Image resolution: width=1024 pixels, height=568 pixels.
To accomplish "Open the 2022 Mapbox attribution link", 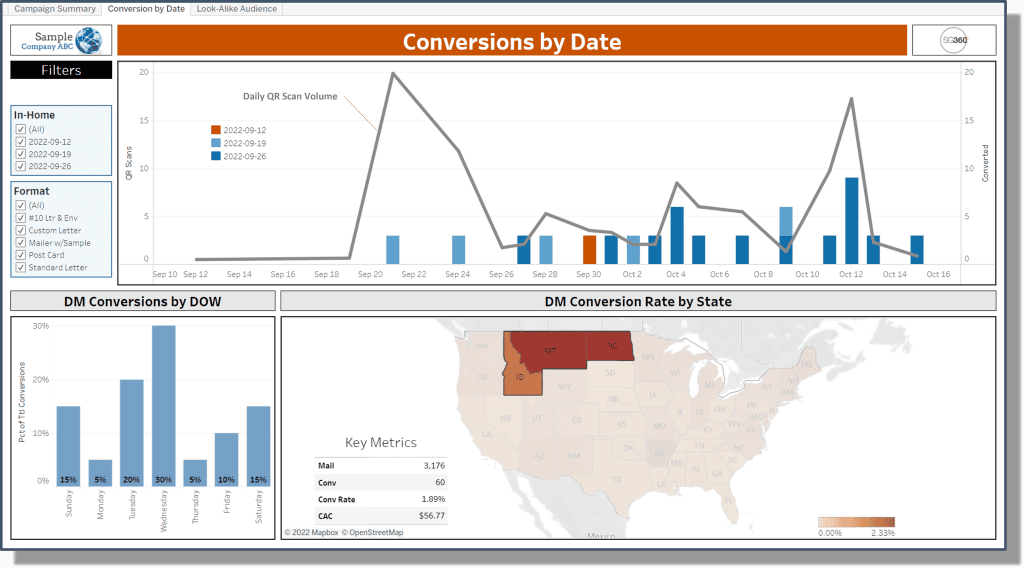I will 312,533.
